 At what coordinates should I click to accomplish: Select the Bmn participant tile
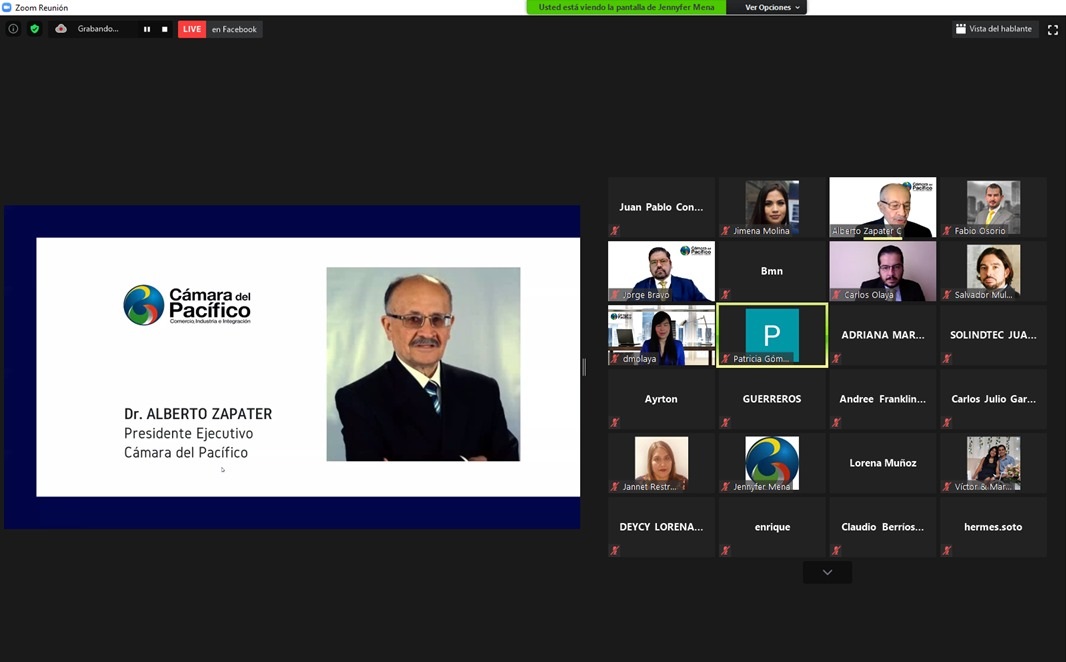(x=772, y=271)
